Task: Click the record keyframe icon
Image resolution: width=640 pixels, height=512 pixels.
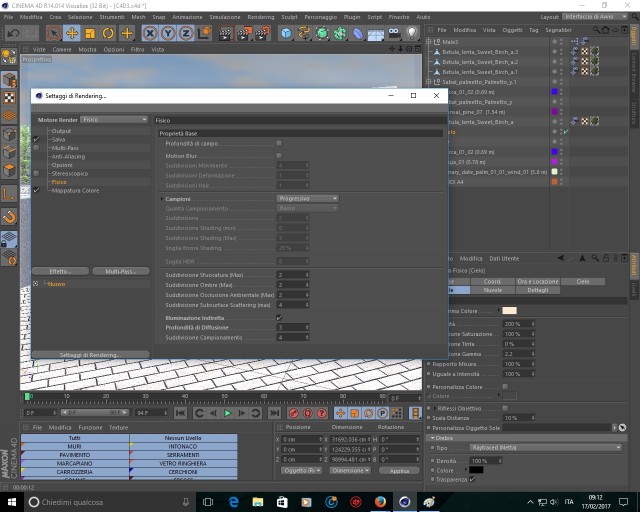Action: coord(293,413)
